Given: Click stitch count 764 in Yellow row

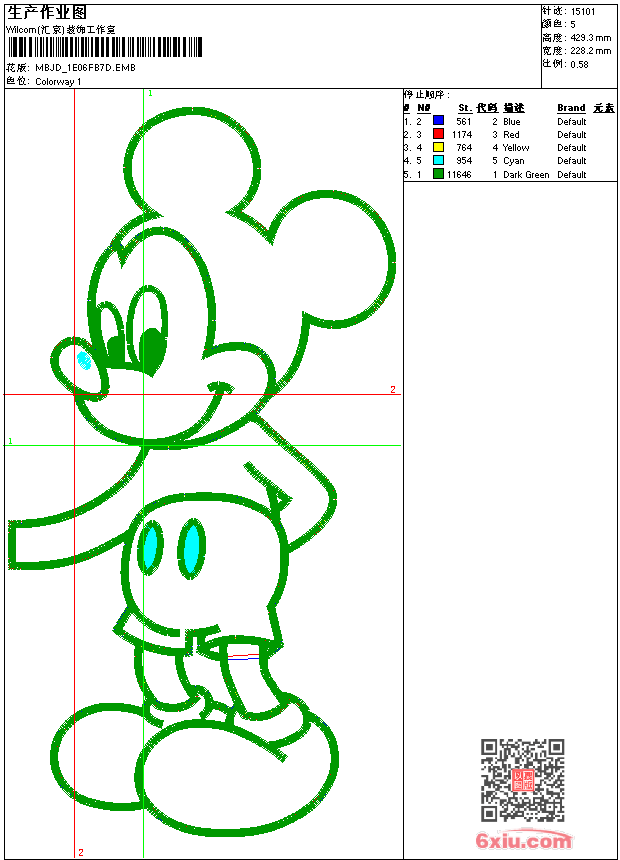Looking at the screenshot, I should (x=464, y=148).
